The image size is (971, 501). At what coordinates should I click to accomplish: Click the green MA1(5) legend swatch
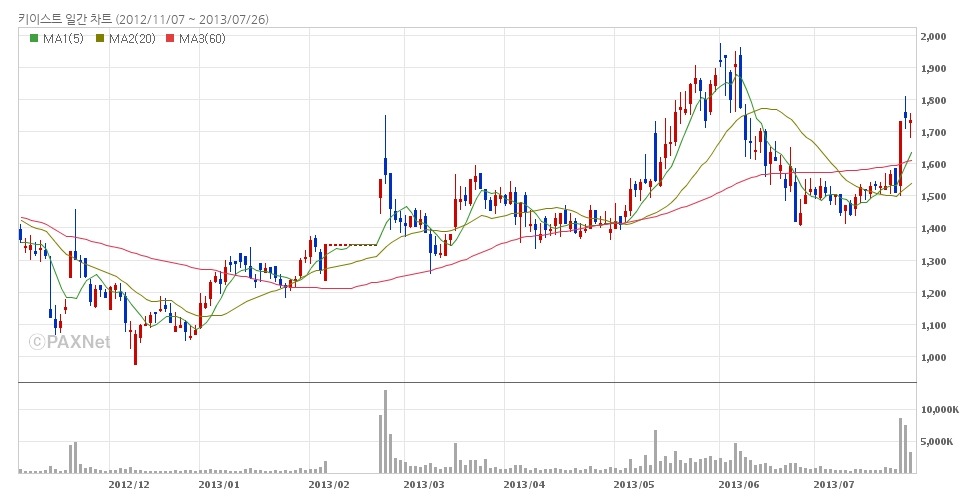click(33, 39)
